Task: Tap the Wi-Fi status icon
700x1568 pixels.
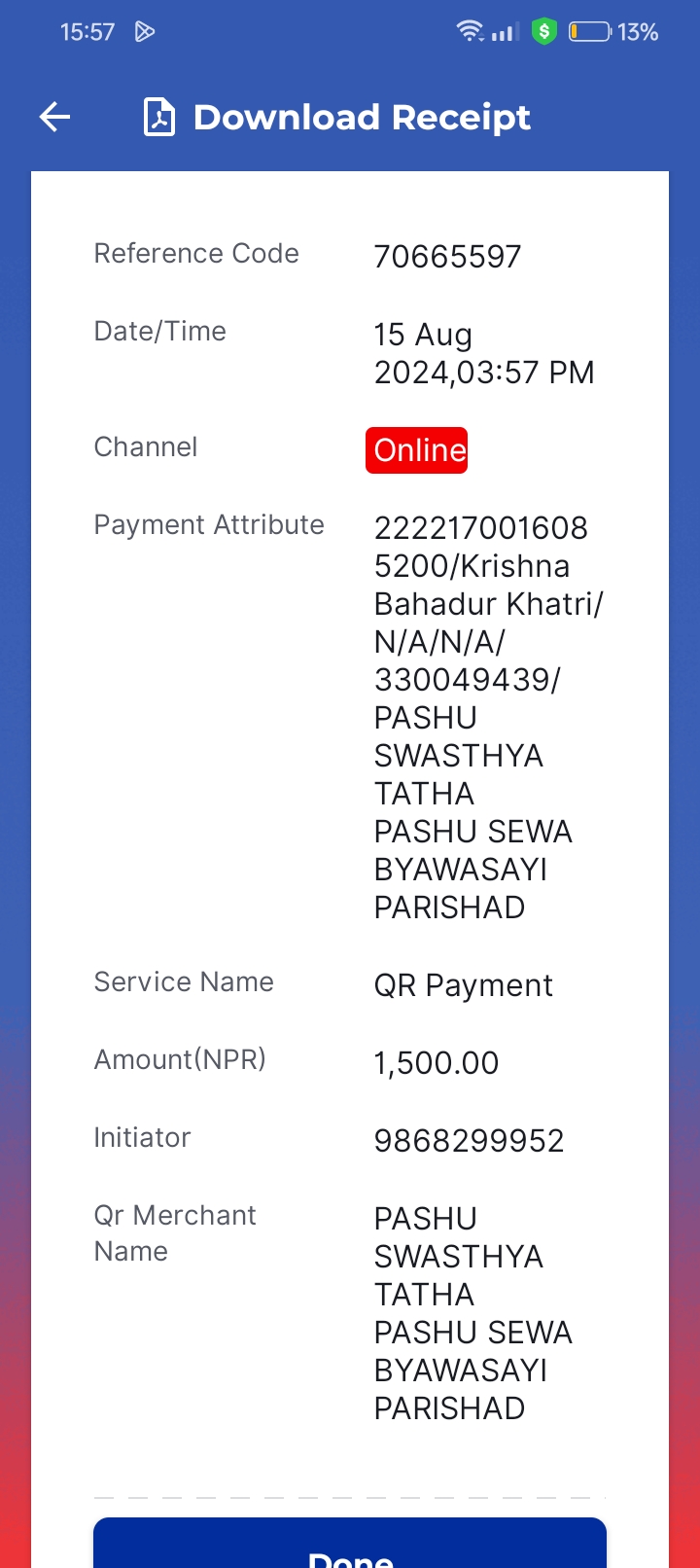Action: point(471,31)
